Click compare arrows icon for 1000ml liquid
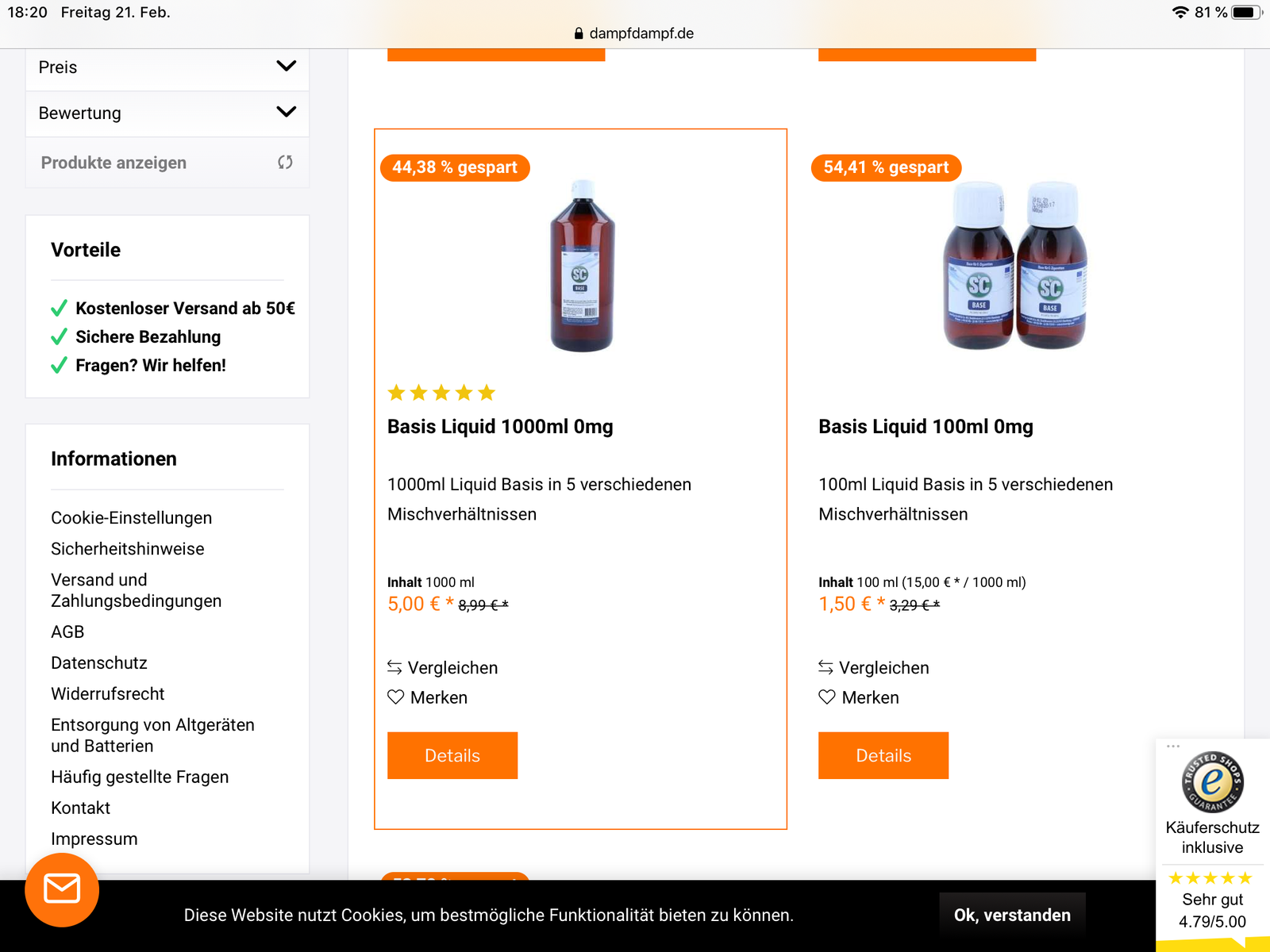1270x952 pixels. [394, 667]
